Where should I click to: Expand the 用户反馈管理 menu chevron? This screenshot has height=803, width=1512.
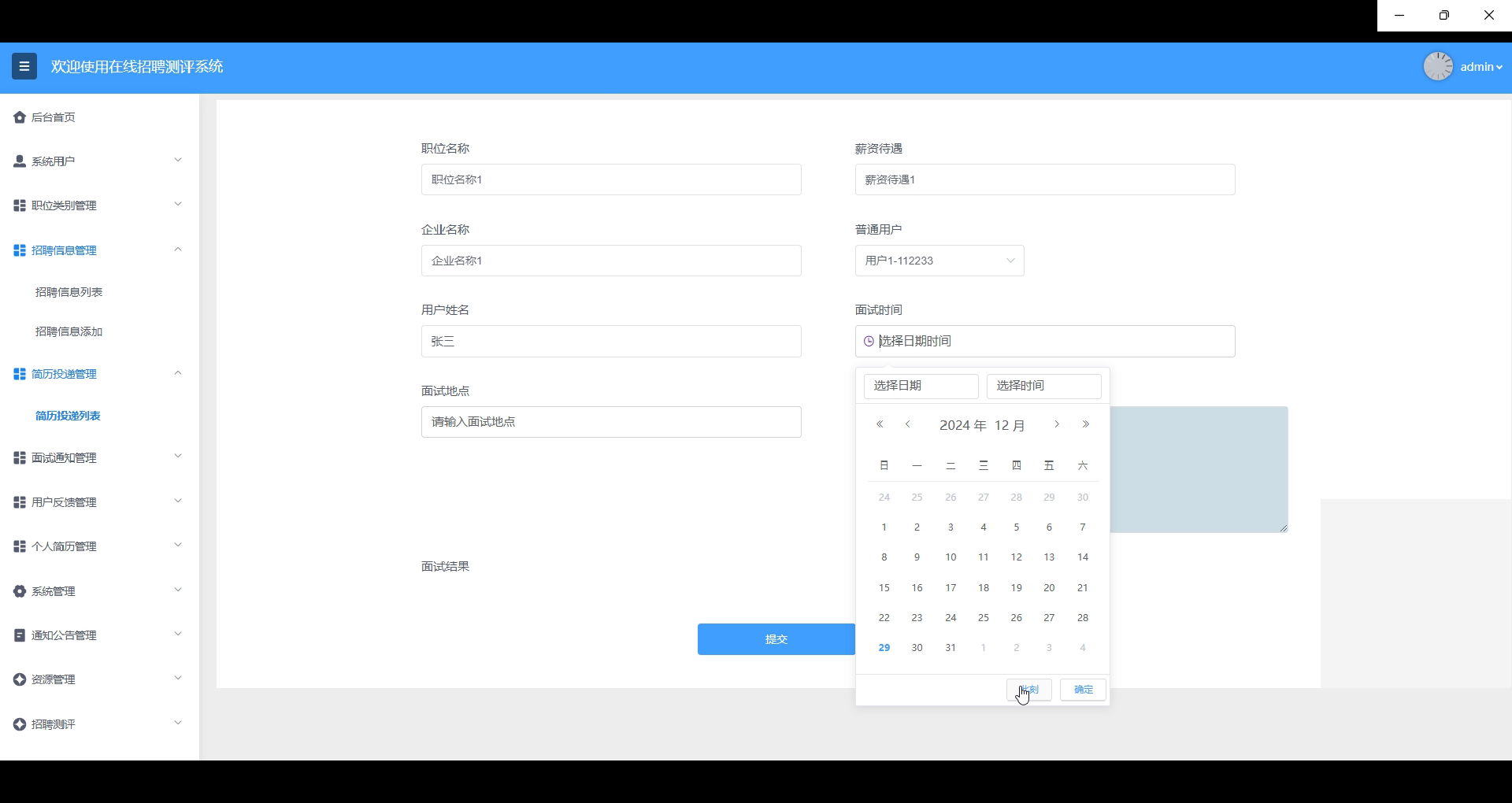tap(178, 501)
